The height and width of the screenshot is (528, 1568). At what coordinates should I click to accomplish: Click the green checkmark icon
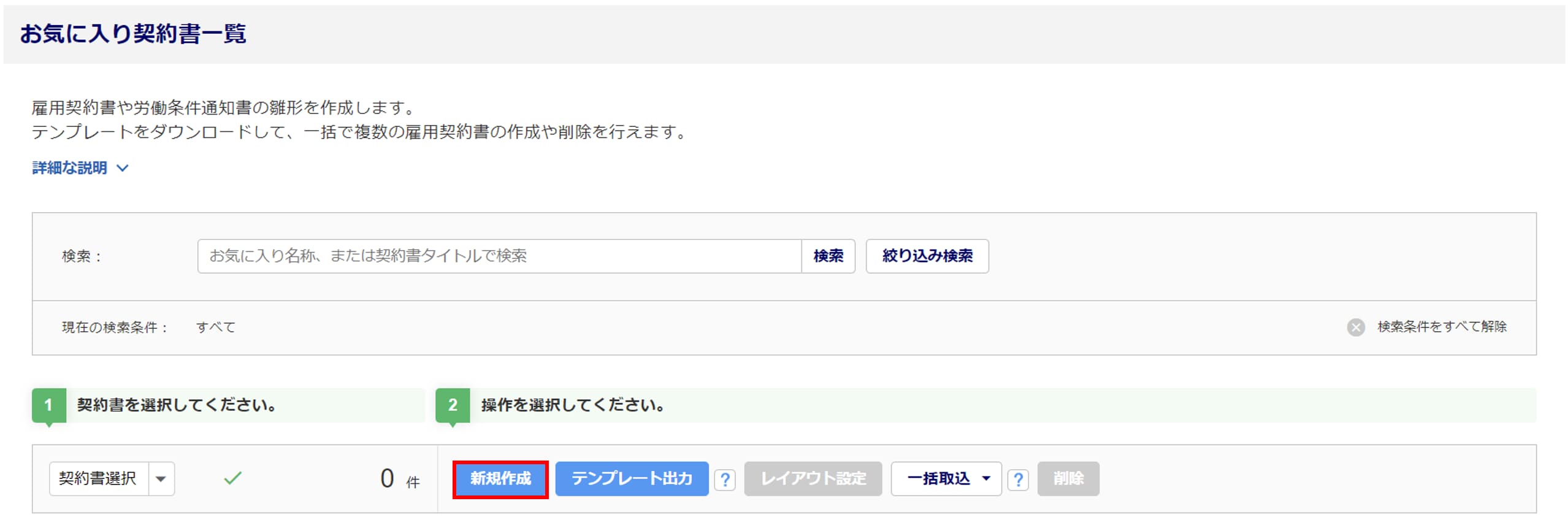click(232, 478)
